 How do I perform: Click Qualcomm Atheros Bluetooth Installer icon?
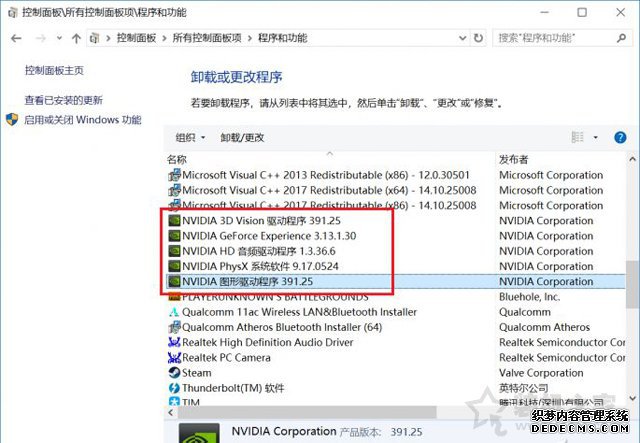(174, 327)
